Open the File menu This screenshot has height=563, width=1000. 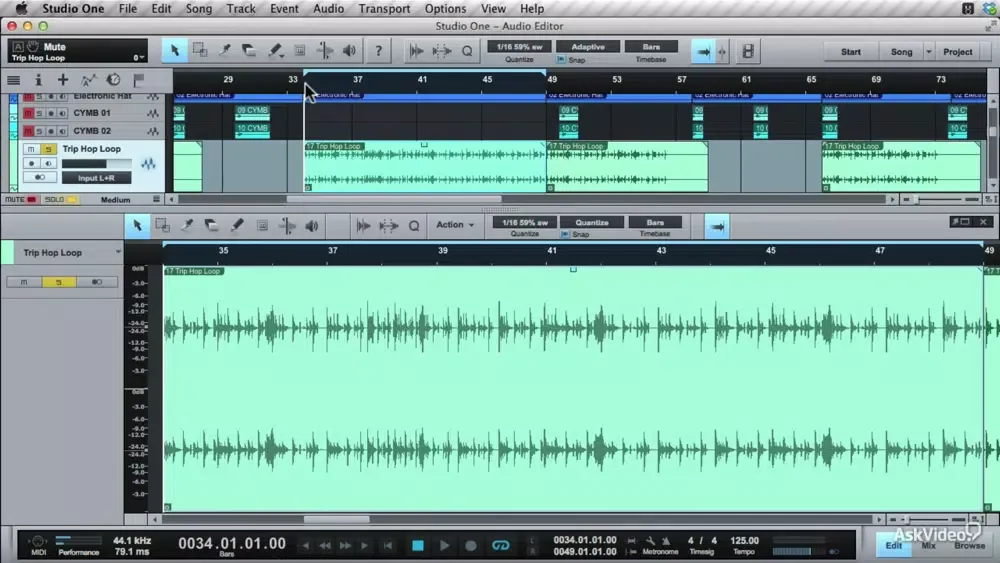(x=128, y=8)
